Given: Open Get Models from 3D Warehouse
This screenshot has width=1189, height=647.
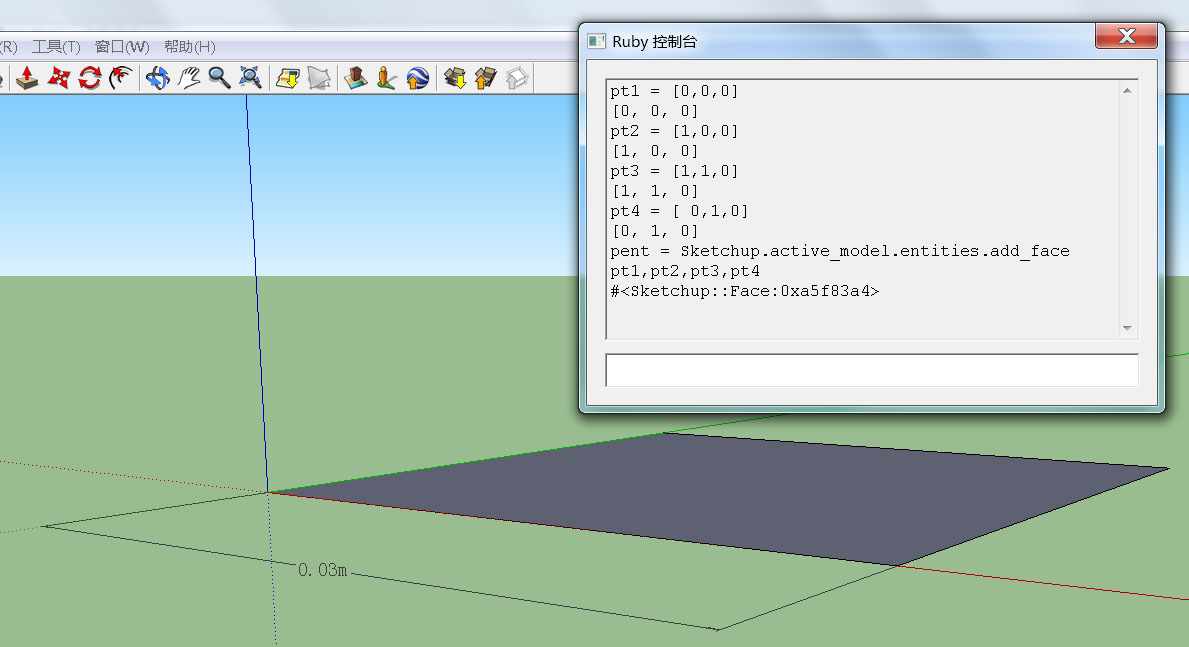Looking at the screenshot, I should pyautogui.click(x=453, y=78).
